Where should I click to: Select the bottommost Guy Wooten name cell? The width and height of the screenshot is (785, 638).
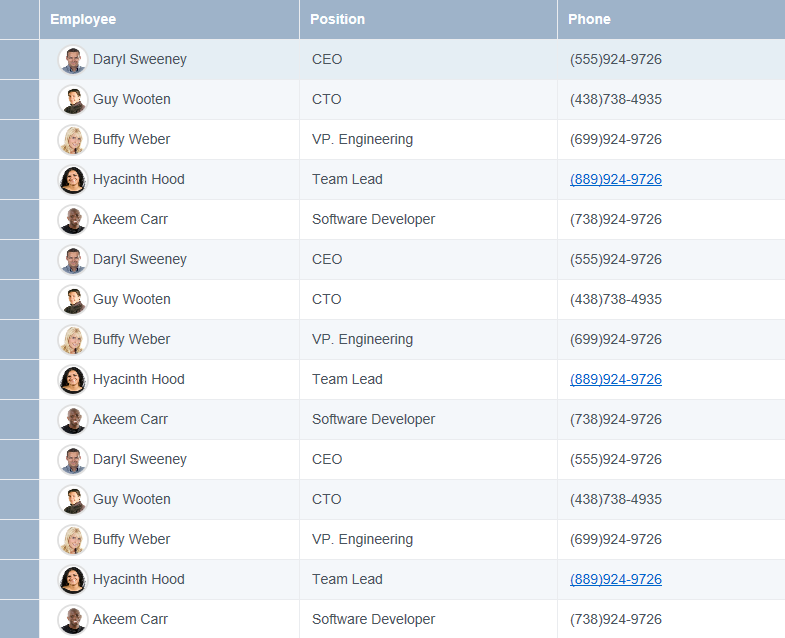coord(169,499)
